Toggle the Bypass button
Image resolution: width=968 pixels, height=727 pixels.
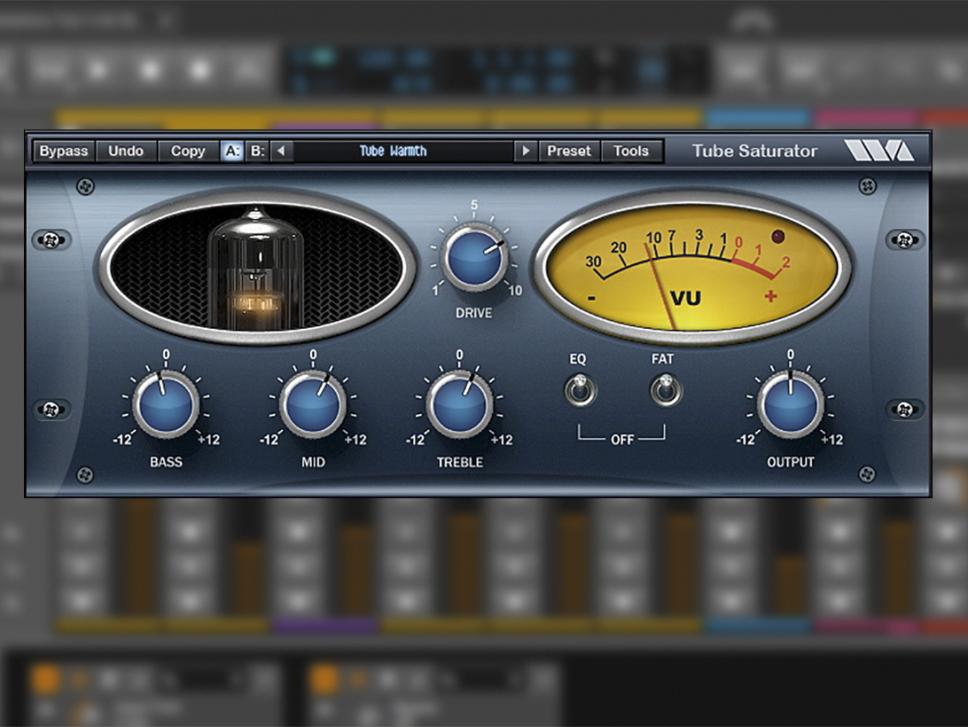coord(64,151)
